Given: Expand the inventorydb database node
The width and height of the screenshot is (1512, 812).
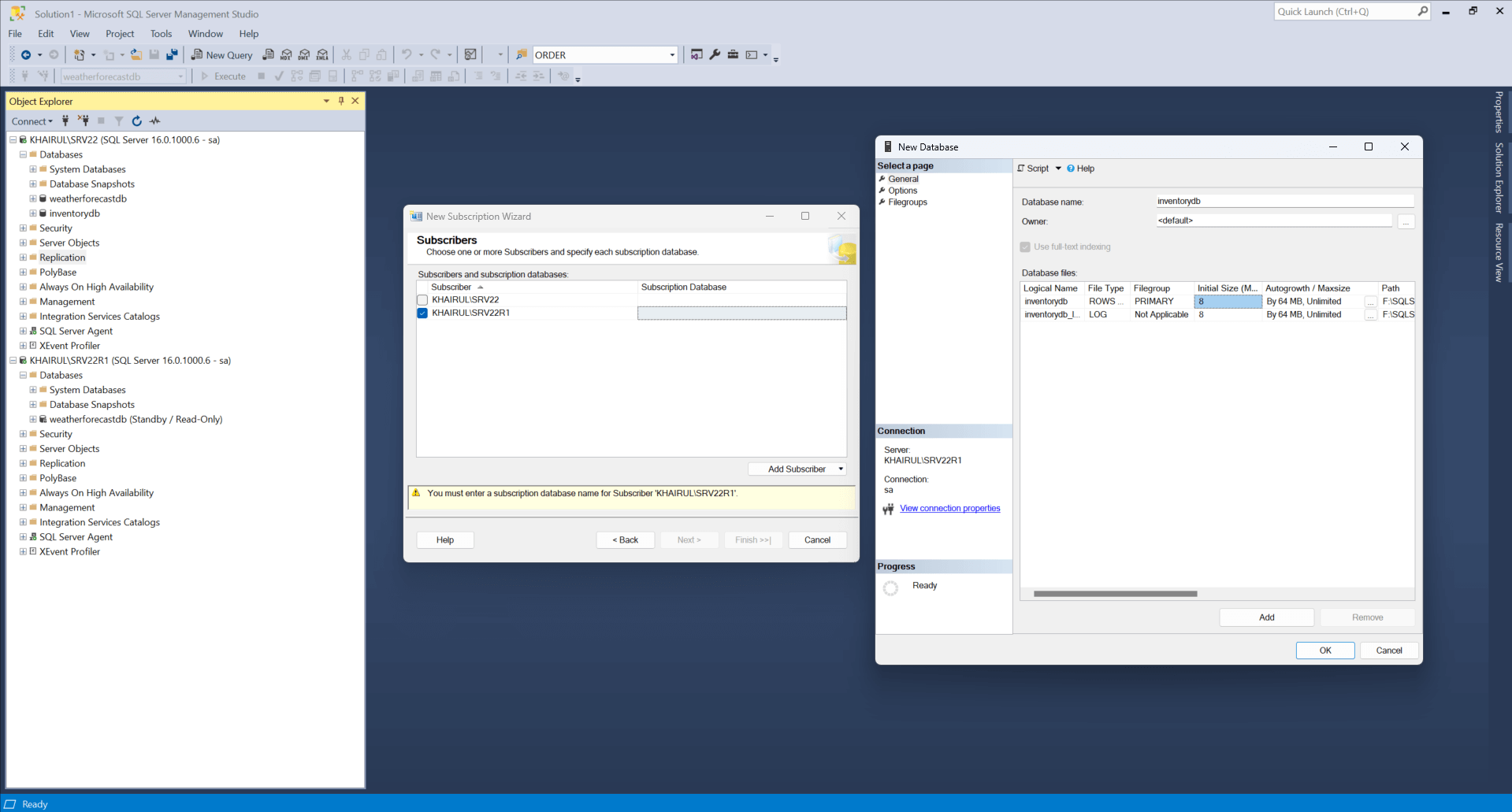Looking at the screenshot, I should point(33,213).
